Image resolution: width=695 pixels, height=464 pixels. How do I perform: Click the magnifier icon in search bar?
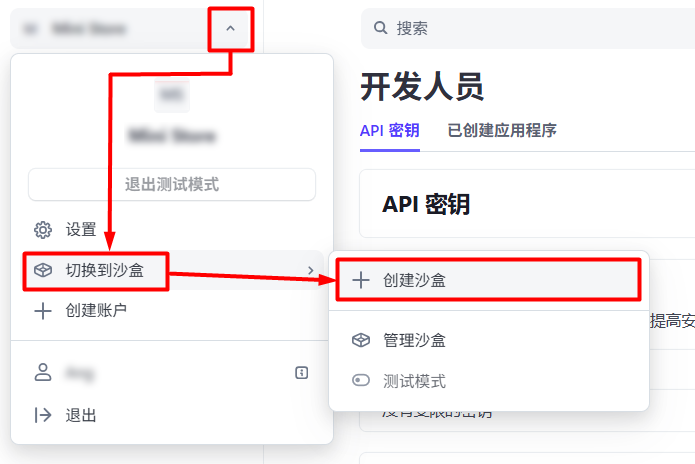coord(380,28)
